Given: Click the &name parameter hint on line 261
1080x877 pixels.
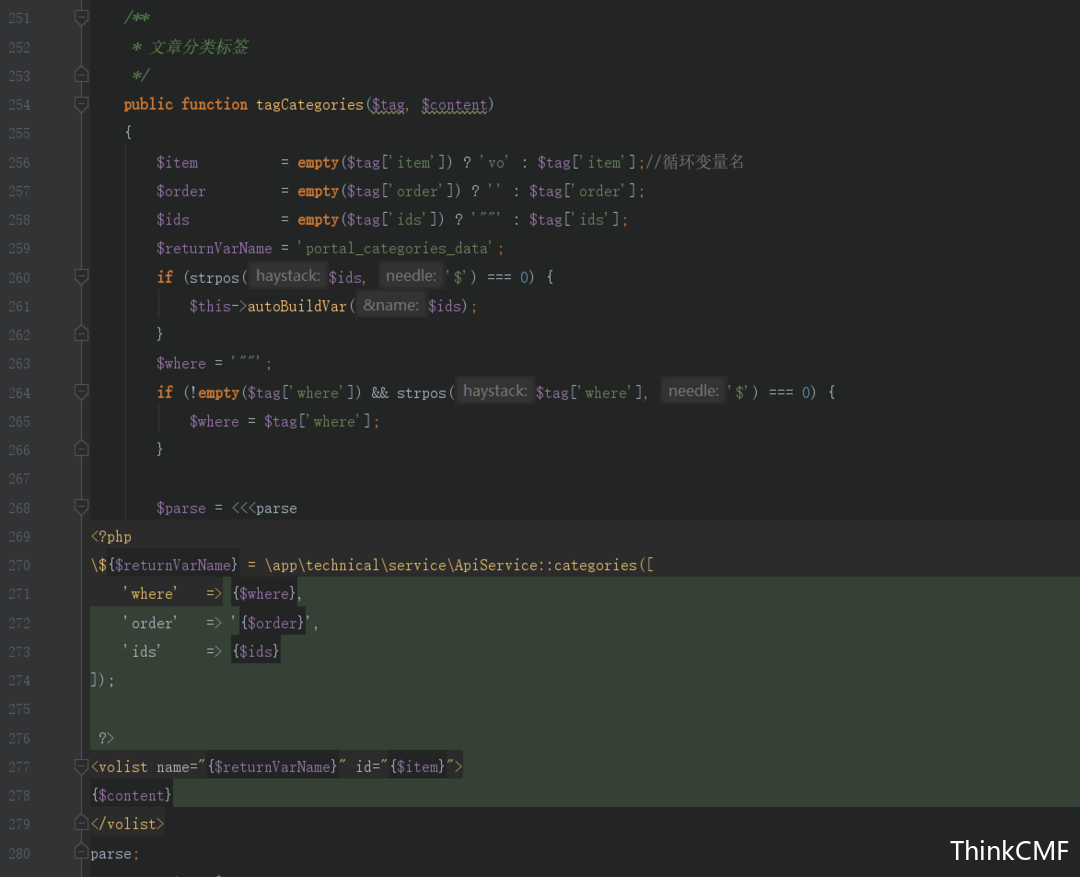Looking at the screenshot, I should 391,305.
